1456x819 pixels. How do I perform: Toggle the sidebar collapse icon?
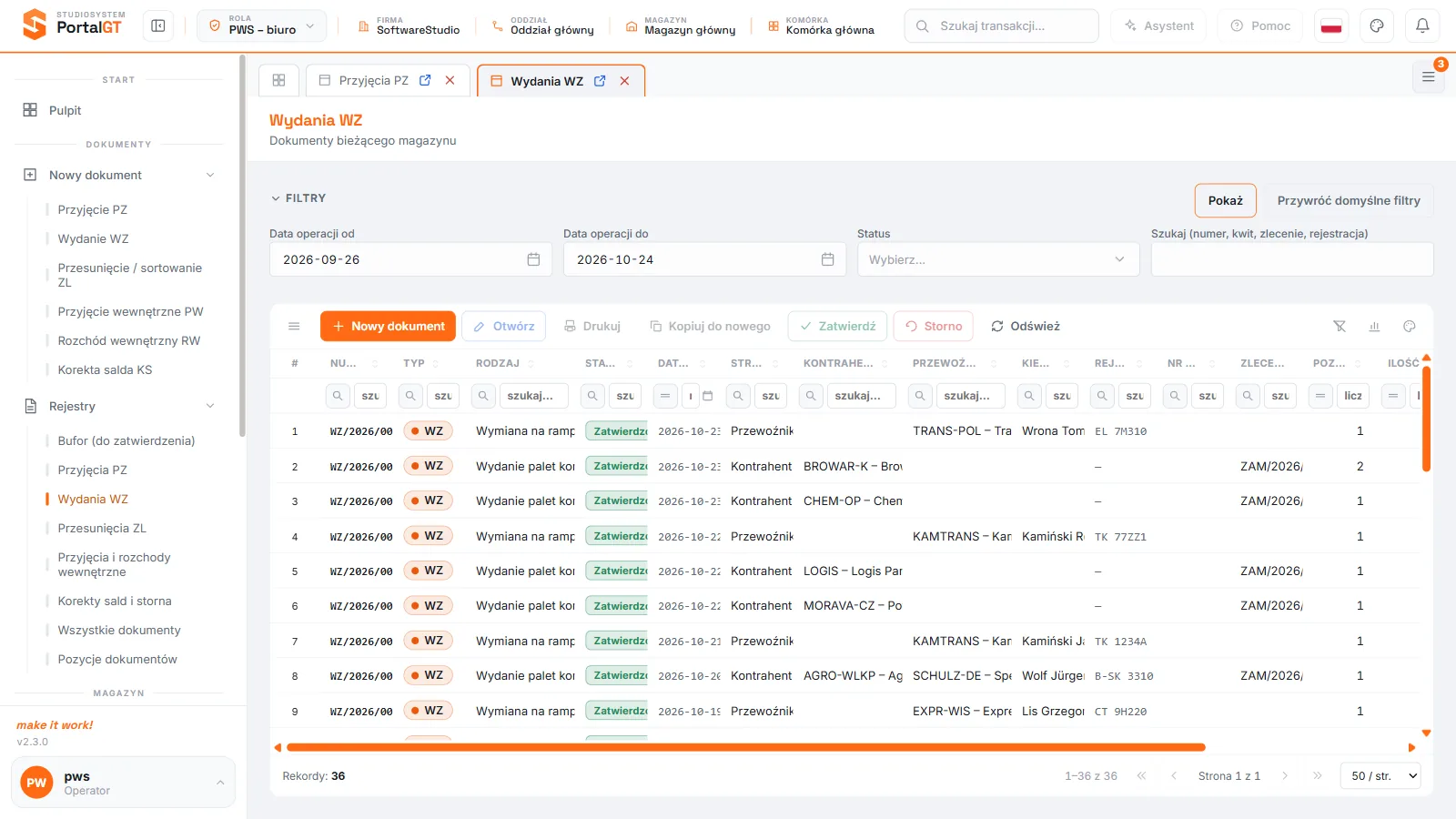[x=158, y=26]
